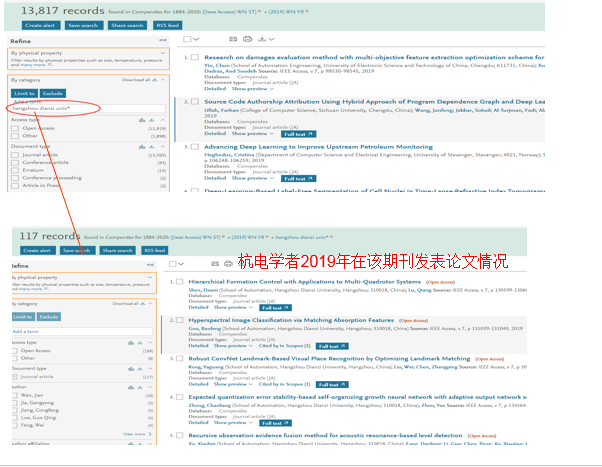This screenshot has width=602, height=467.
Task: Open Cited by in Scopus for Hyperspectral record
Action: tap(284, 346)
